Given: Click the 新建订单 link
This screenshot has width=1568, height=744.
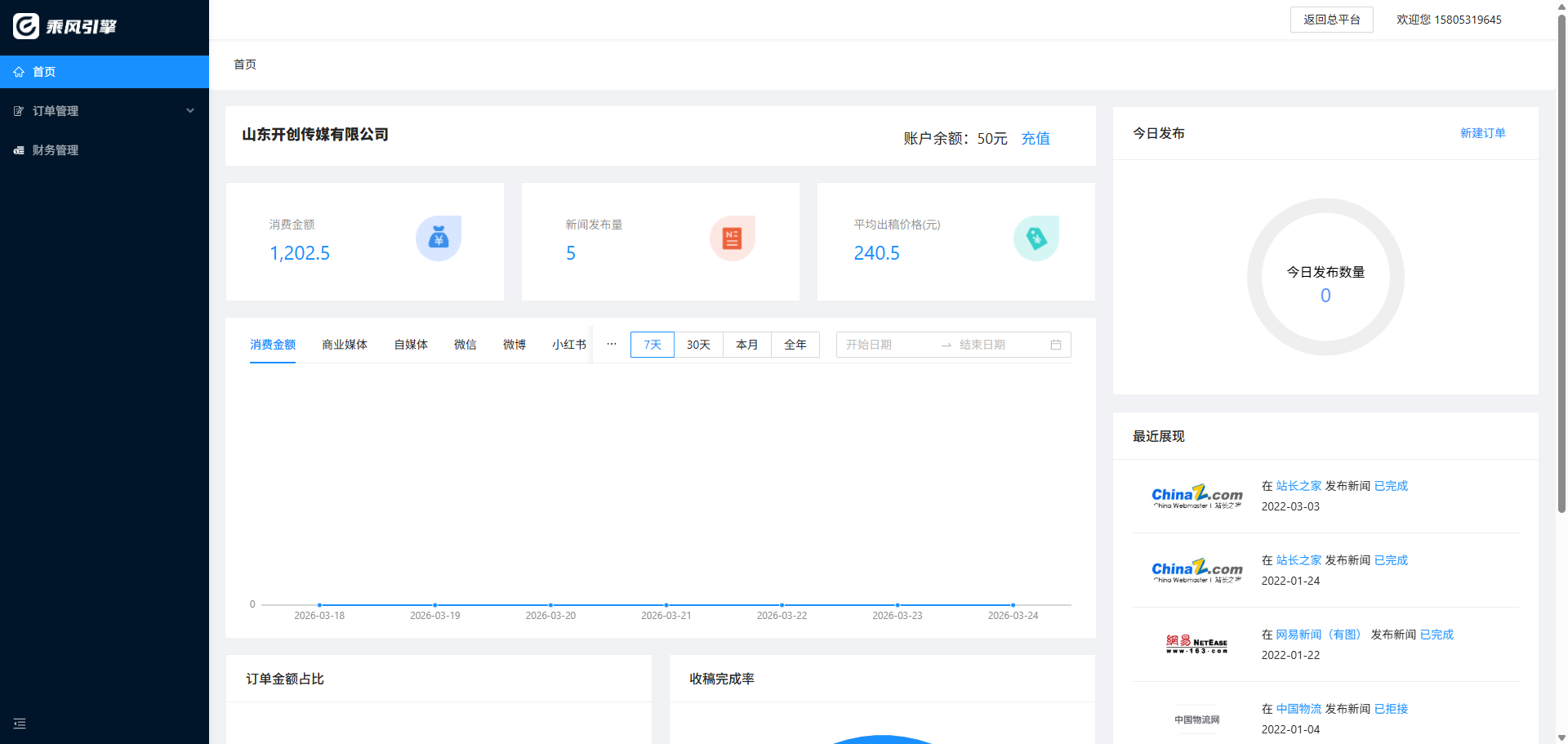Looking at the screenshot, I should (1482, 133).
